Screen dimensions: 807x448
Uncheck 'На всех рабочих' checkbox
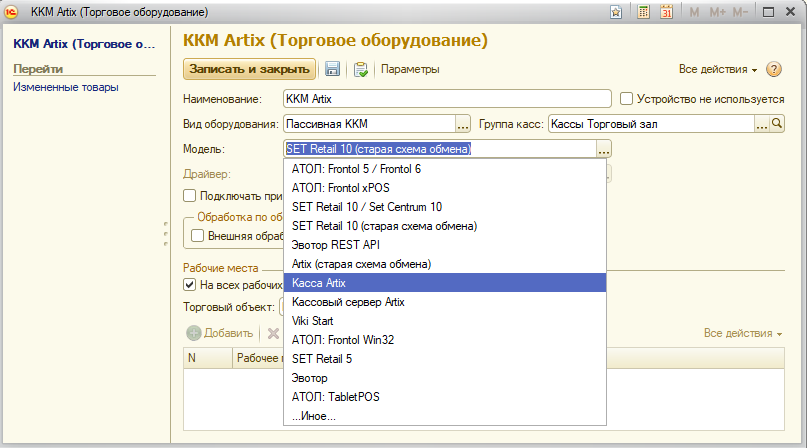189,284
